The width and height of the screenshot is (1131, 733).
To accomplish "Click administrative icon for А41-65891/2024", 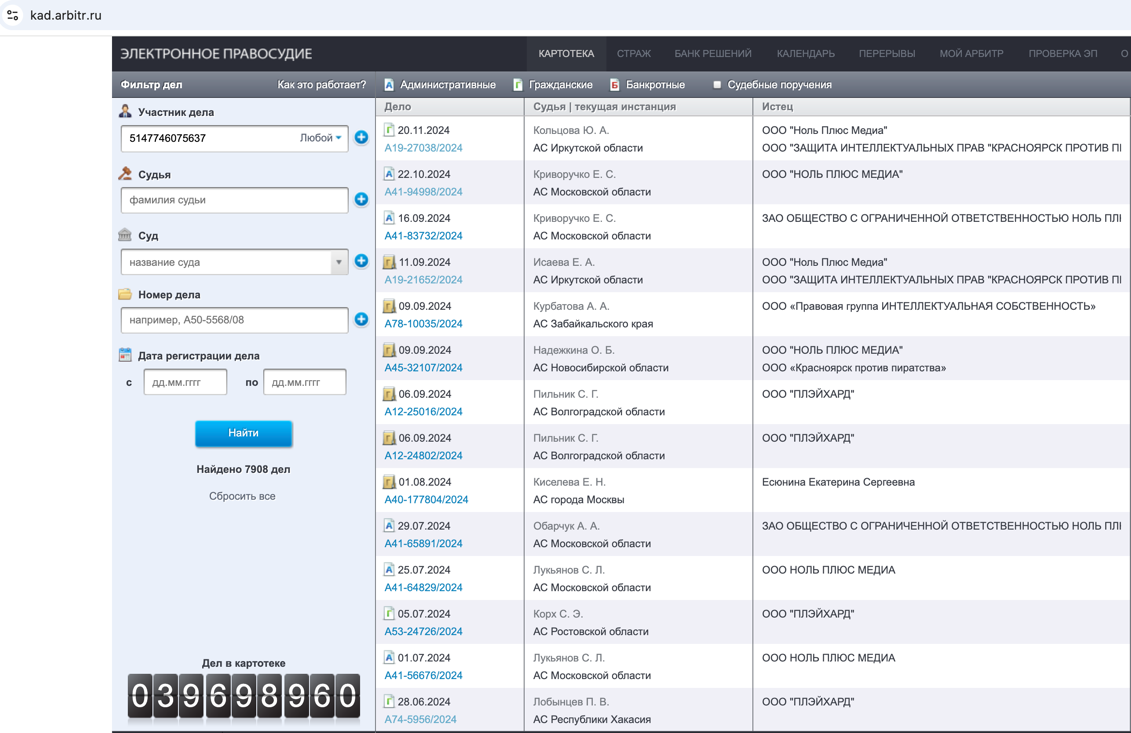I will click(x=389, y=526).
